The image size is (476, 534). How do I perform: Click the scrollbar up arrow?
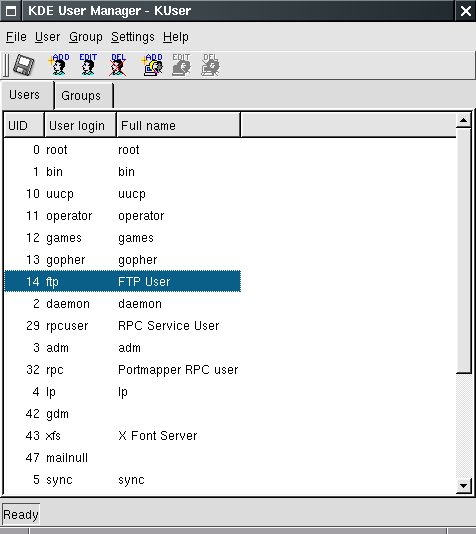coord(463,120)
